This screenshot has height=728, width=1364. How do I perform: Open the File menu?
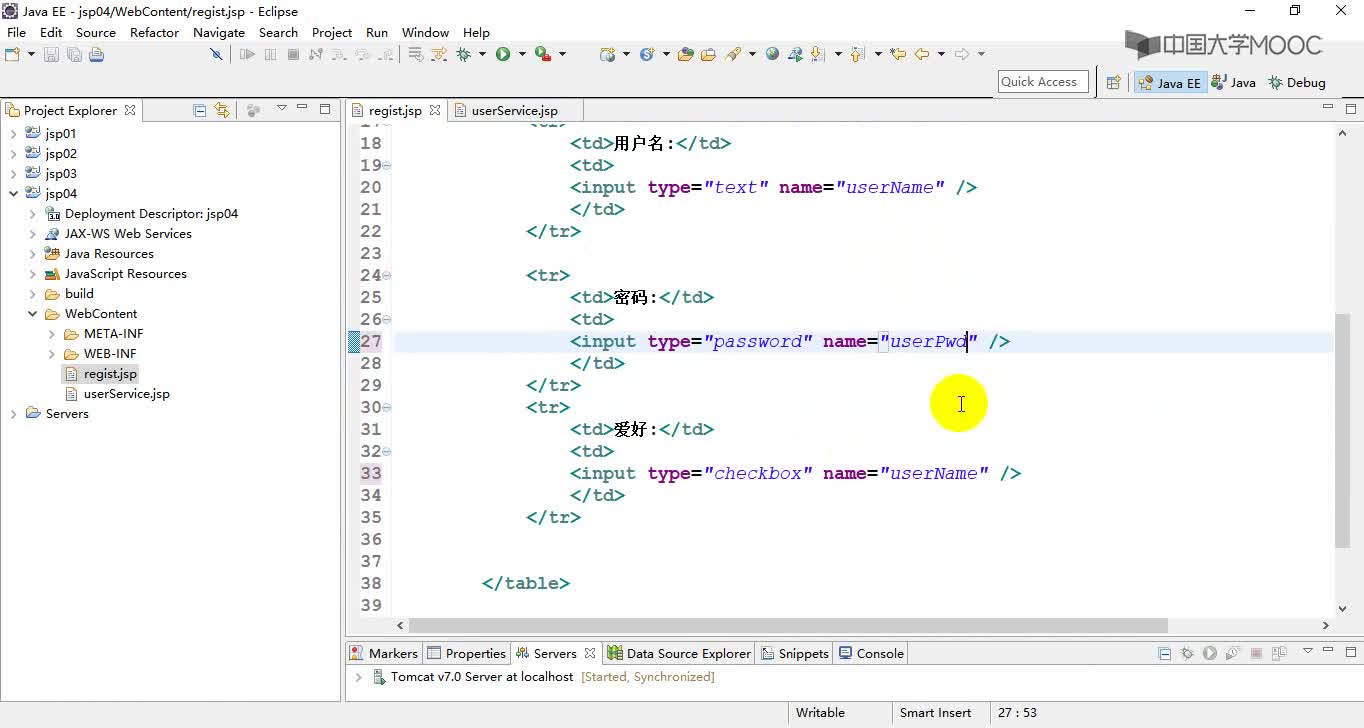[x=16, y=32]
